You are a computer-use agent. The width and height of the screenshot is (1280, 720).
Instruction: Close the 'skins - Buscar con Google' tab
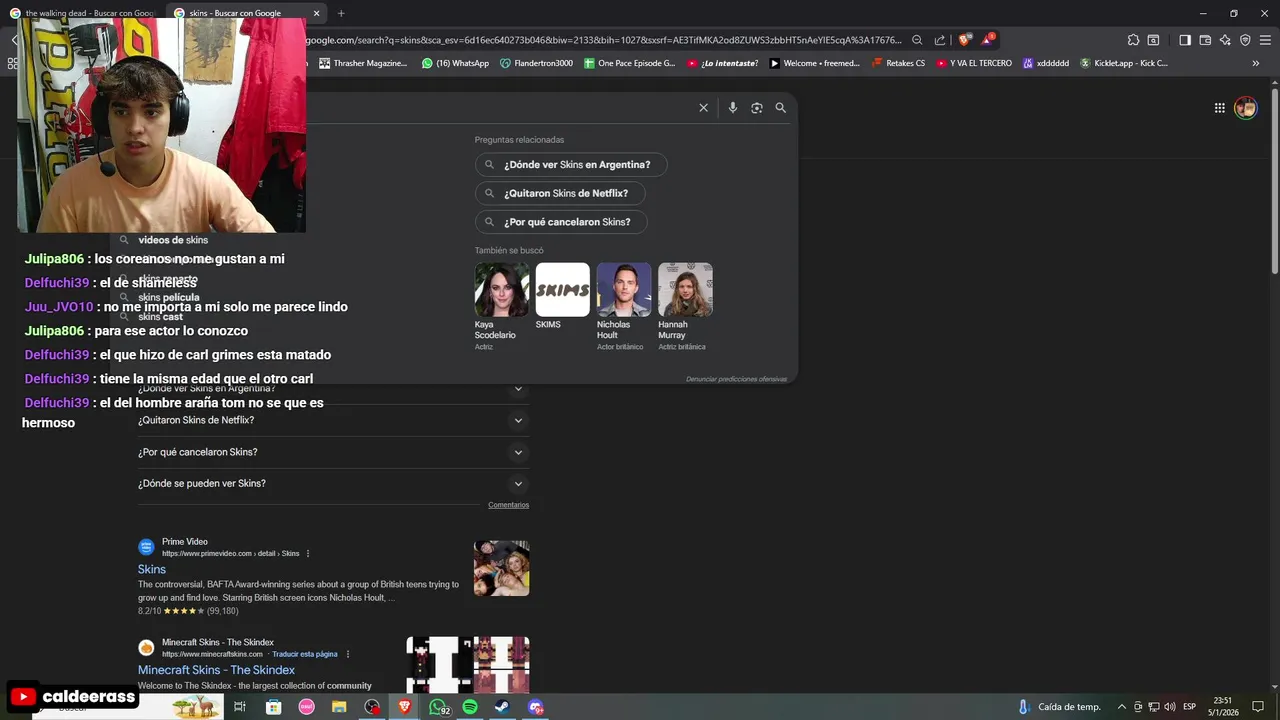coord(316,13)
